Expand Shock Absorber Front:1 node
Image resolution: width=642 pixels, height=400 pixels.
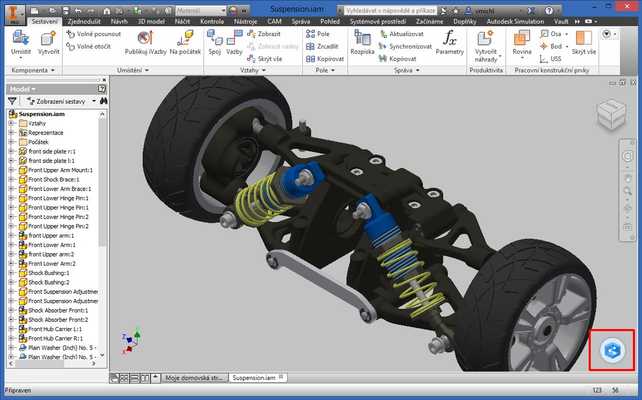click(x=11, y=310)
